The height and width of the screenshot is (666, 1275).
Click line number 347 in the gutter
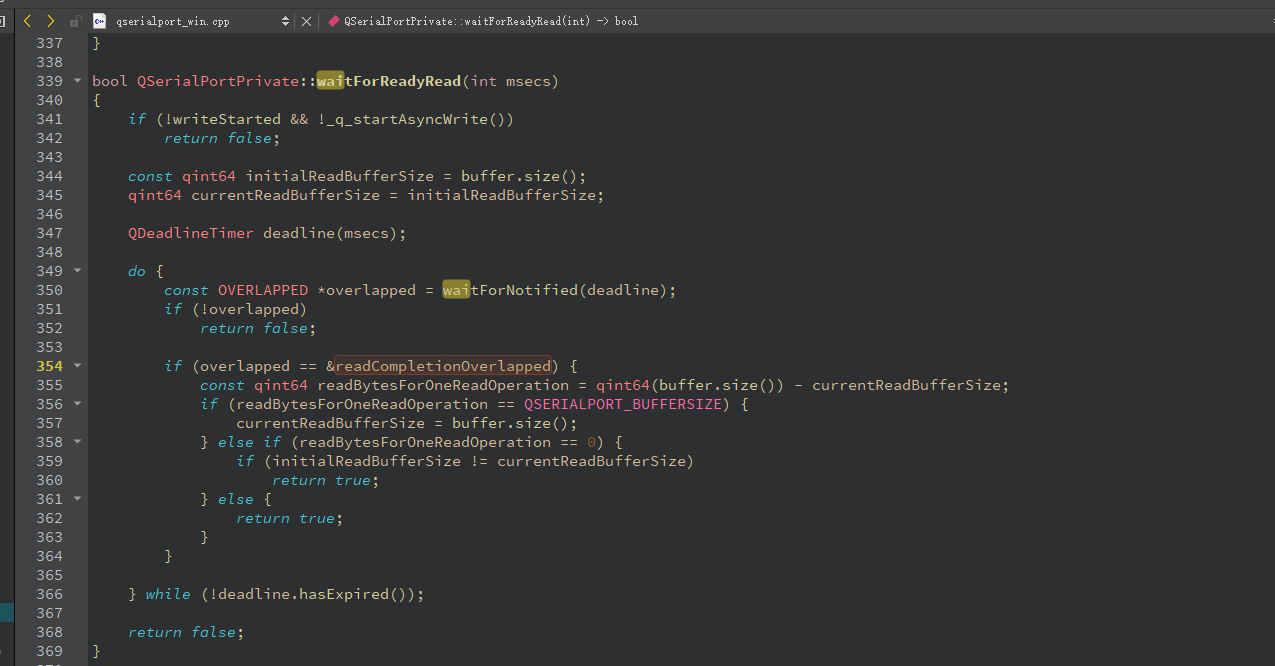[50, 233]
